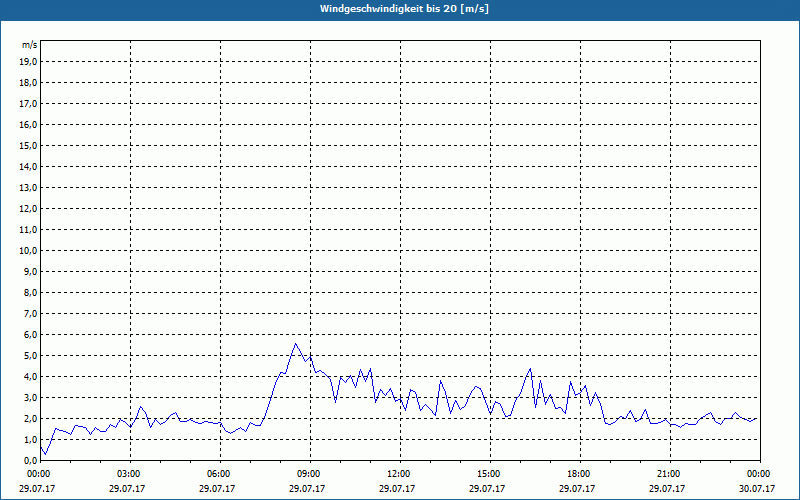Click the '2,0' y-axis value
The height and width of the screenshot is (500, 800).
coord(30,418)
